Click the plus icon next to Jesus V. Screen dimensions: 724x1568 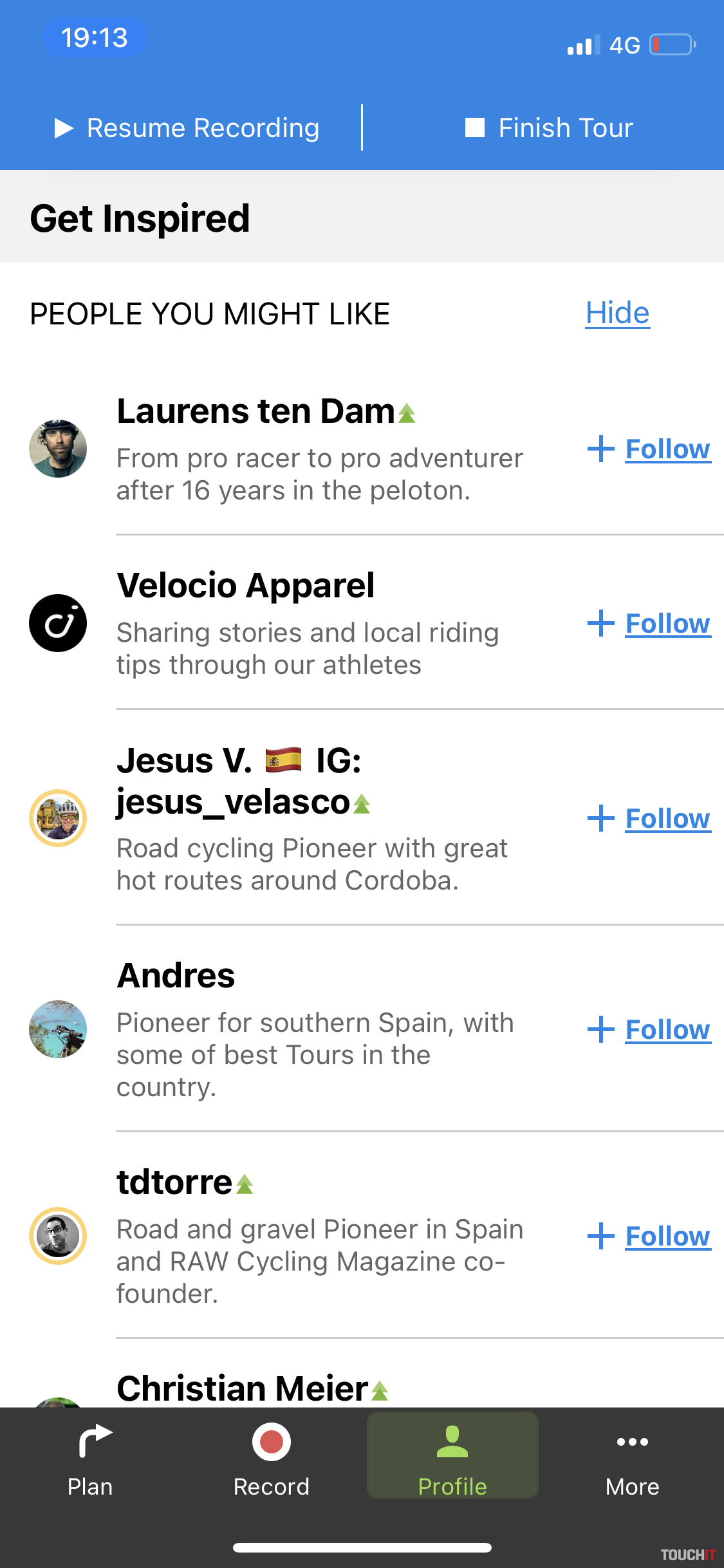[x=601, y=819]
